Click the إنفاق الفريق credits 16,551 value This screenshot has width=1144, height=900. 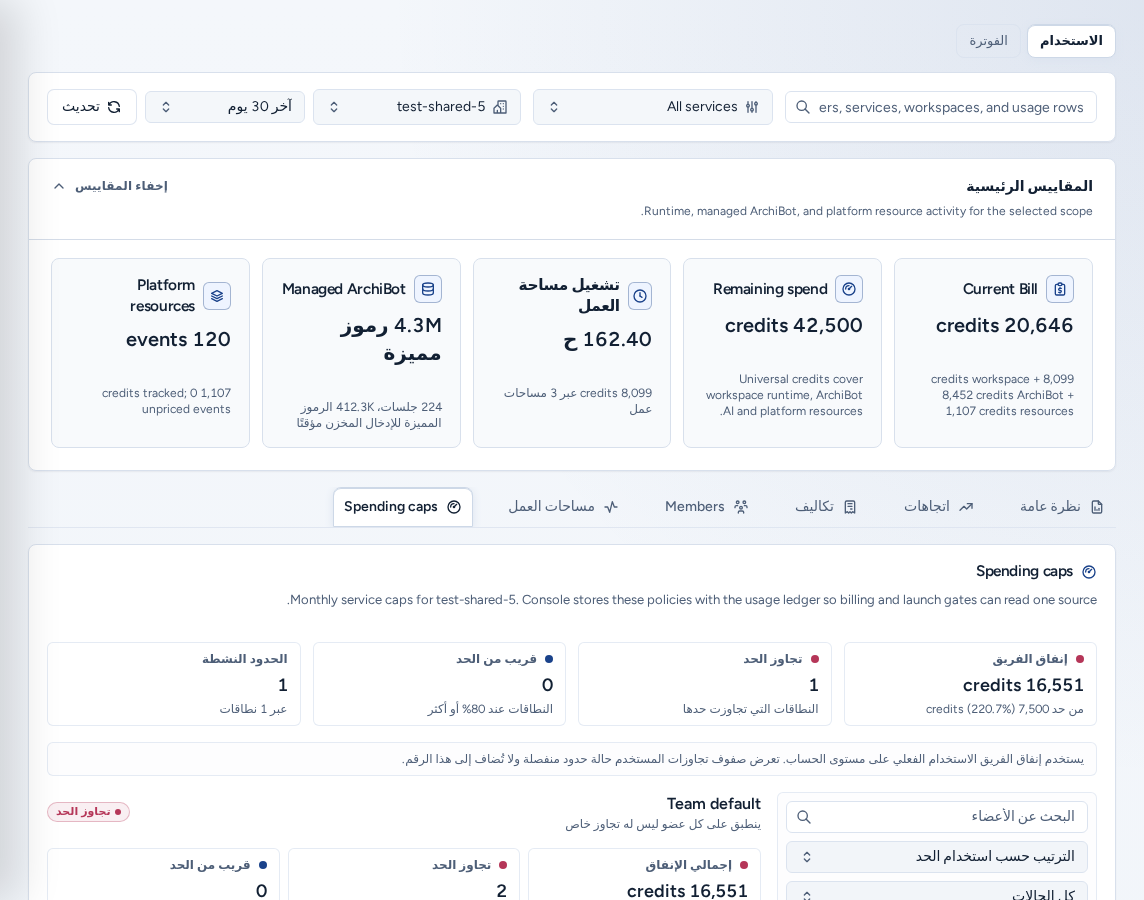tap(1023, 685)
